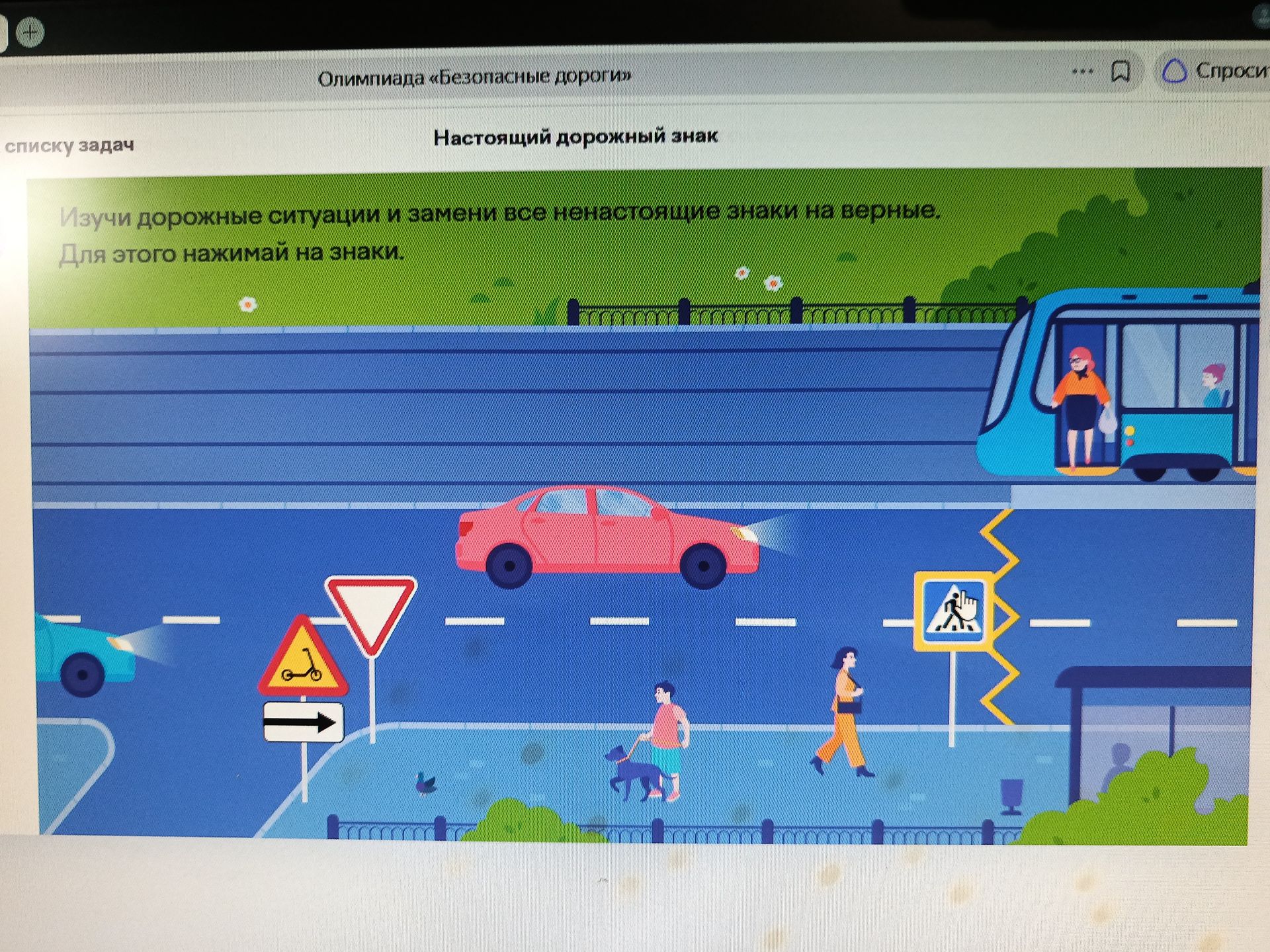Click the instruction text 'Изучи дорожные ситуации'
1270x952 pixels.
[x=220, y=216]
